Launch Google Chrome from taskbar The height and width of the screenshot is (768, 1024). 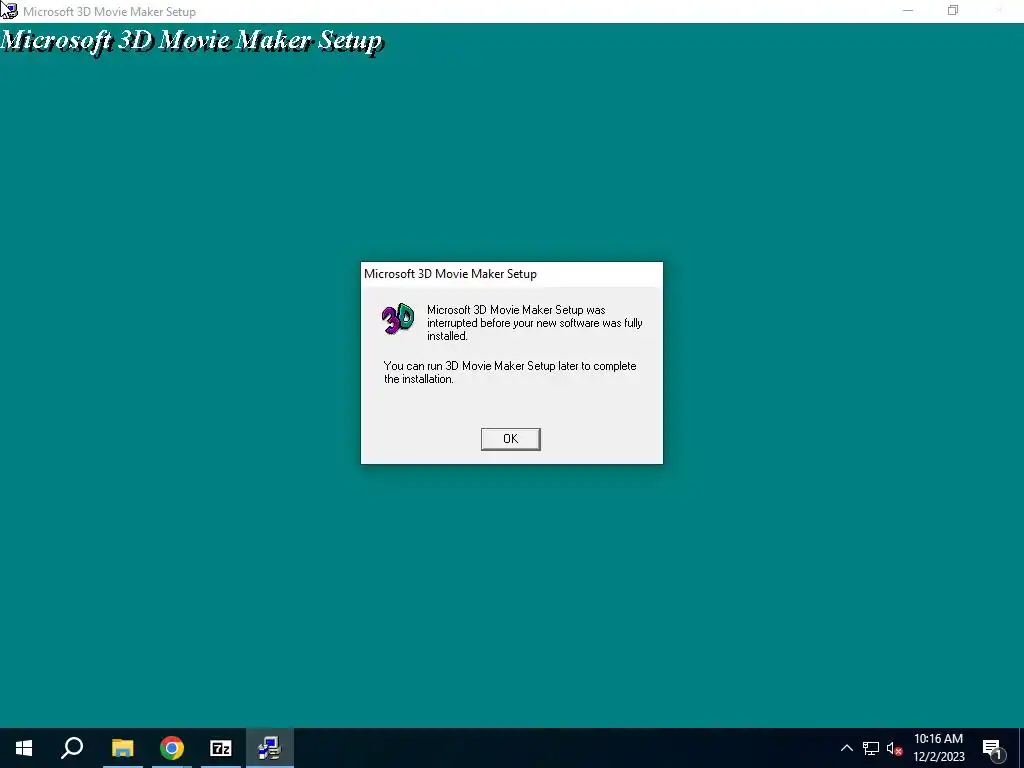(x=172, y=748)
